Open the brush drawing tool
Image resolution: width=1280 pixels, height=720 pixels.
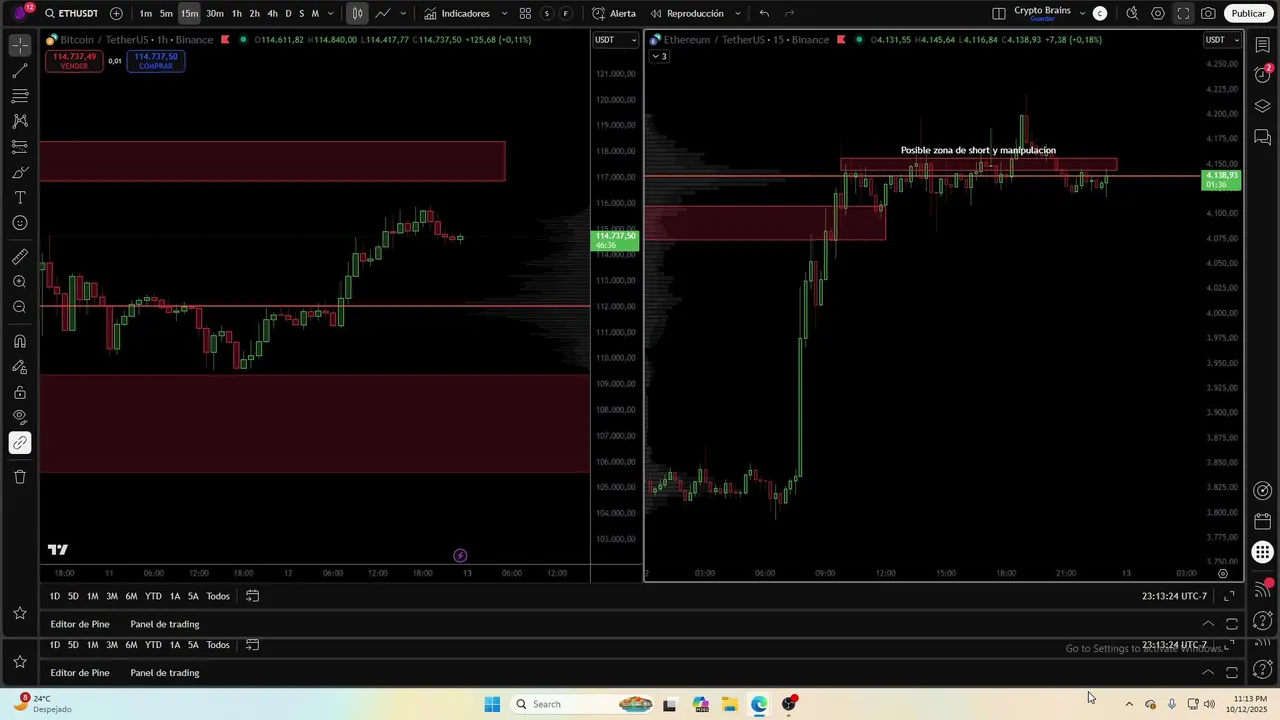[x=20, y=172]
